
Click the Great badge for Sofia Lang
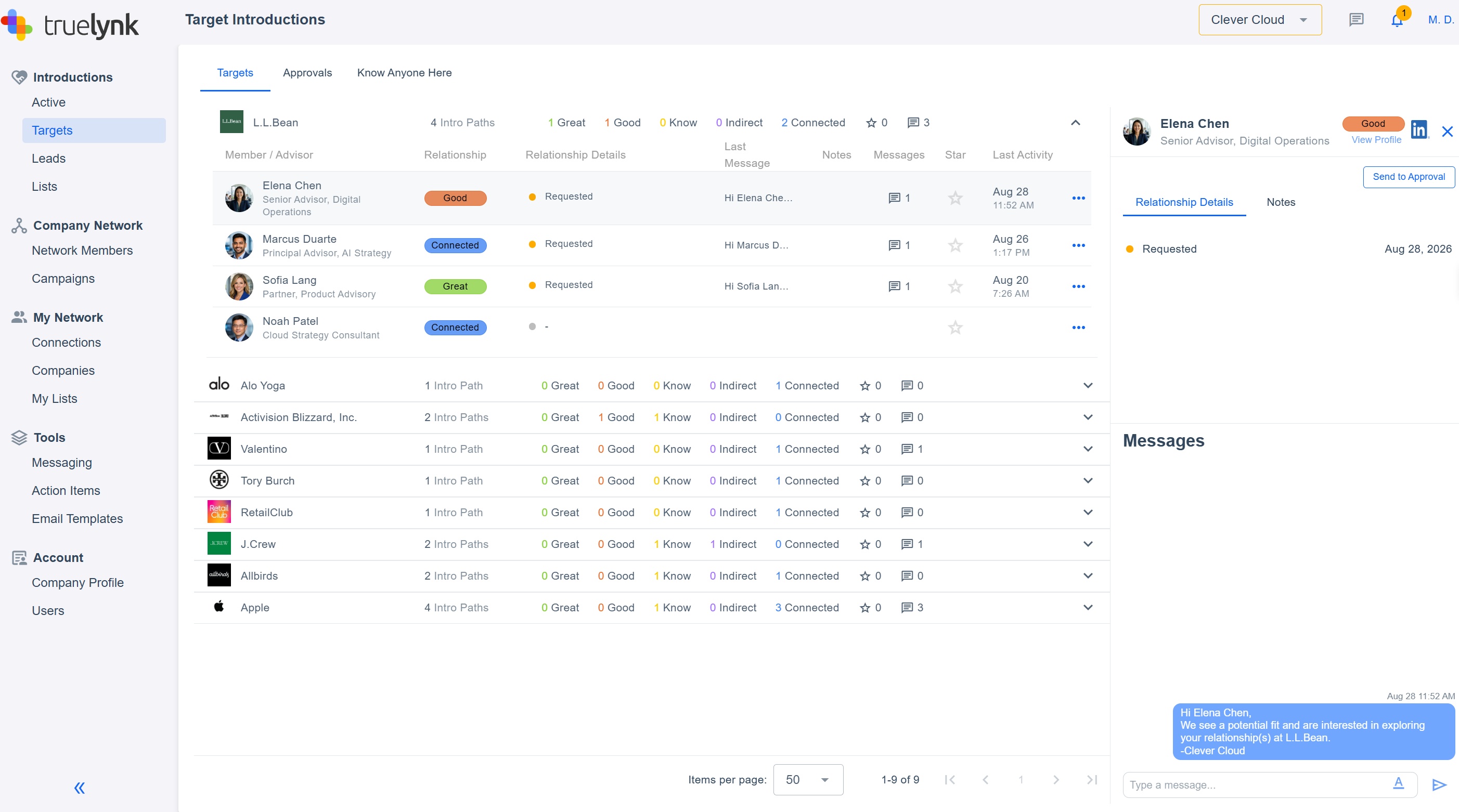[455, 286]
